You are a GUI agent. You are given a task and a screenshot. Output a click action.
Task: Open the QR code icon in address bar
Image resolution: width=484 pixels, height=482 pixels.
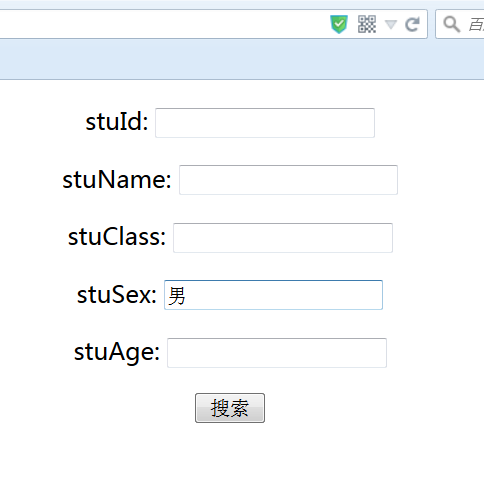367,24
